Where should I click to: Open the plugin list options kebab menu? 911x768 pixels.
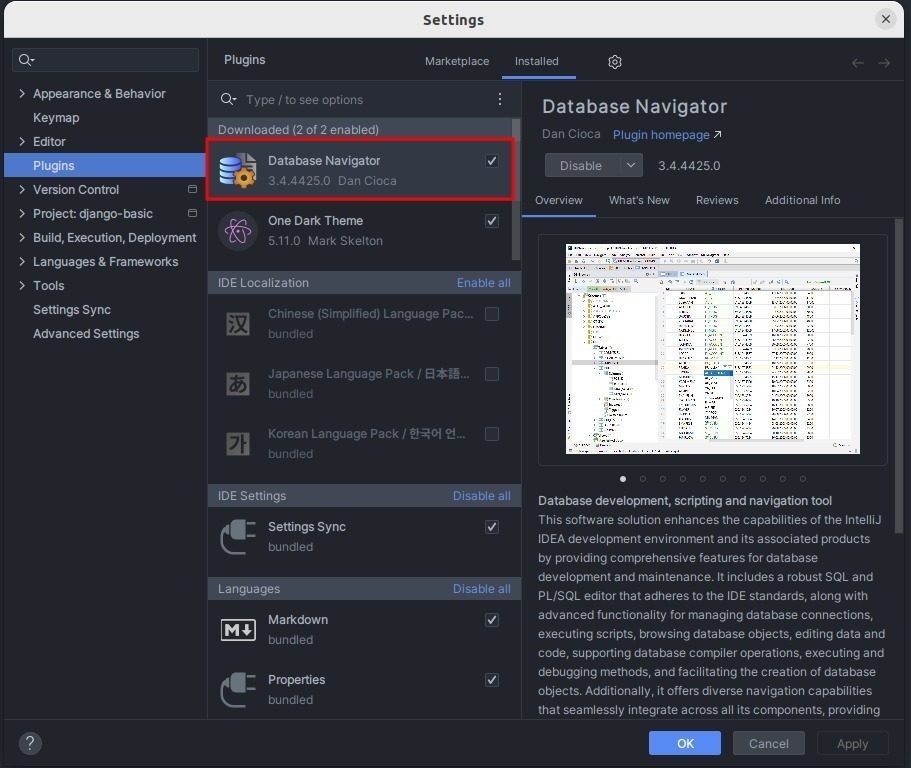click(500, 99)
